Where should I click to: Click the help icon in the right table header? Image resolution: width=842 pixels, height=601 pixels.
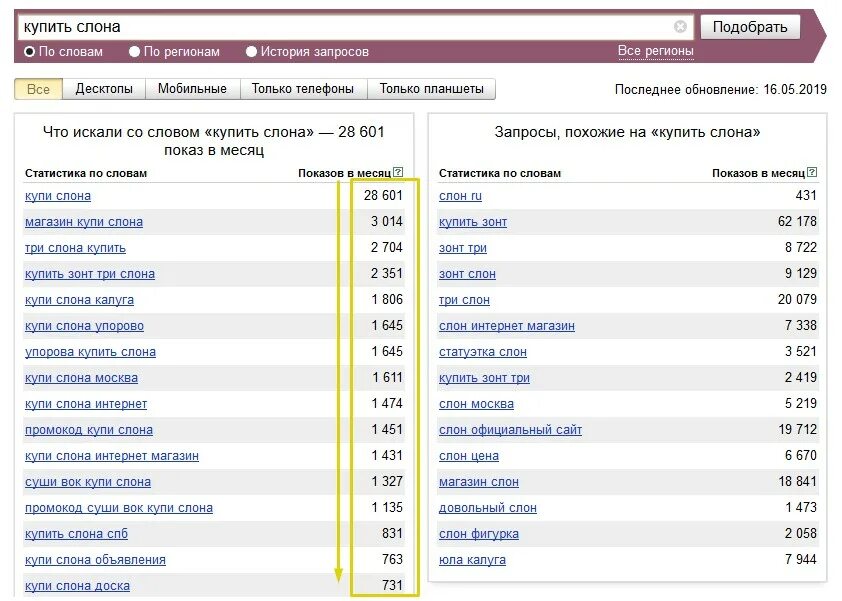[812, 173]
